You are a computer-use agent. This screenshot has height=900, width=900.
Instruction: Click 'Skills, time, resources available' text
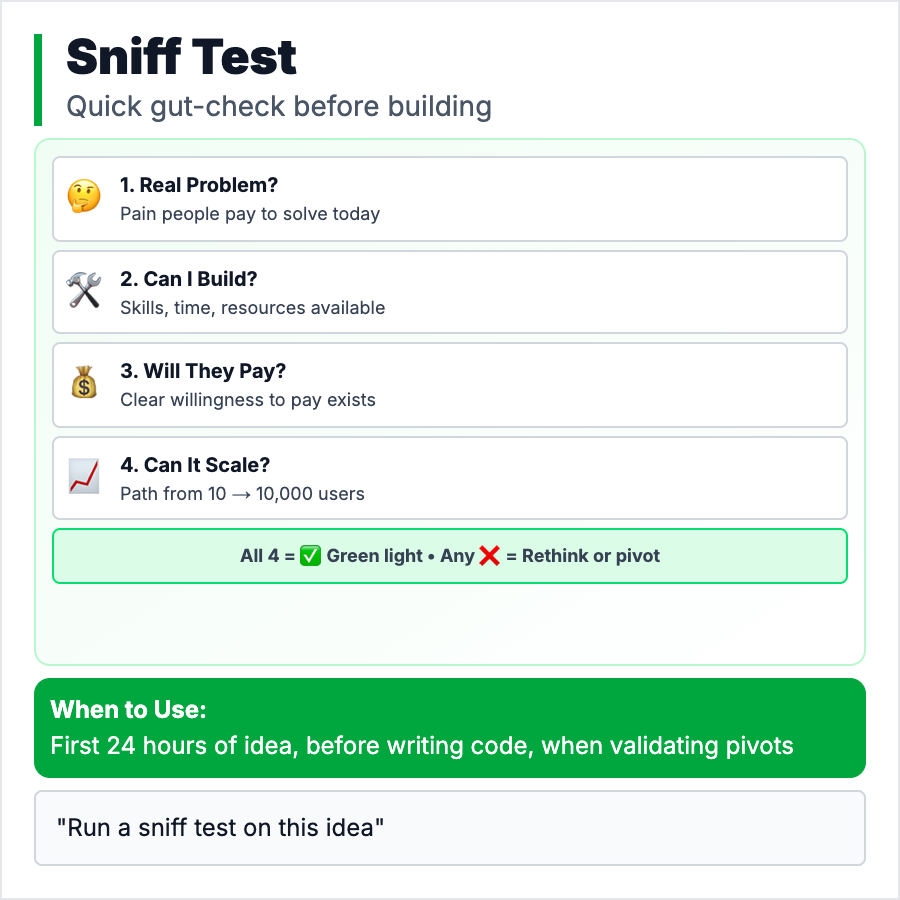pyautogui.click(x=252, y=308)
